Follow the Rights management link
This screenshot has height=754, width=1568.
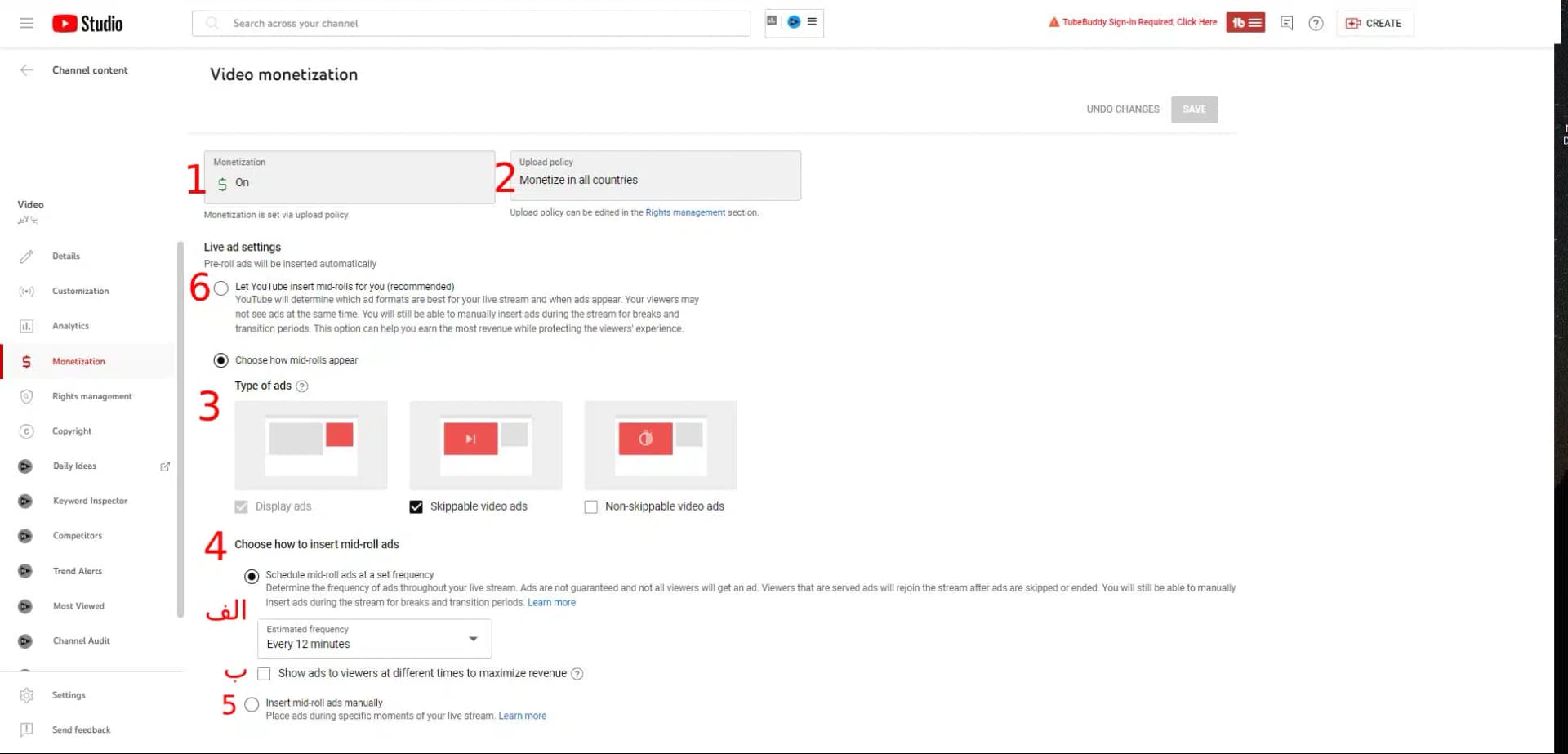(685, 212)
